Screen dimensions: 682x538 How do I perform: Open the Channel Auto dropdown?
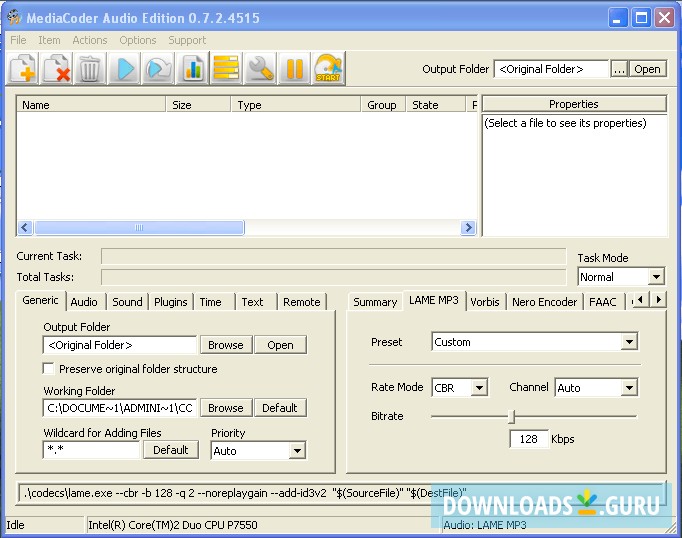(629, 388)
